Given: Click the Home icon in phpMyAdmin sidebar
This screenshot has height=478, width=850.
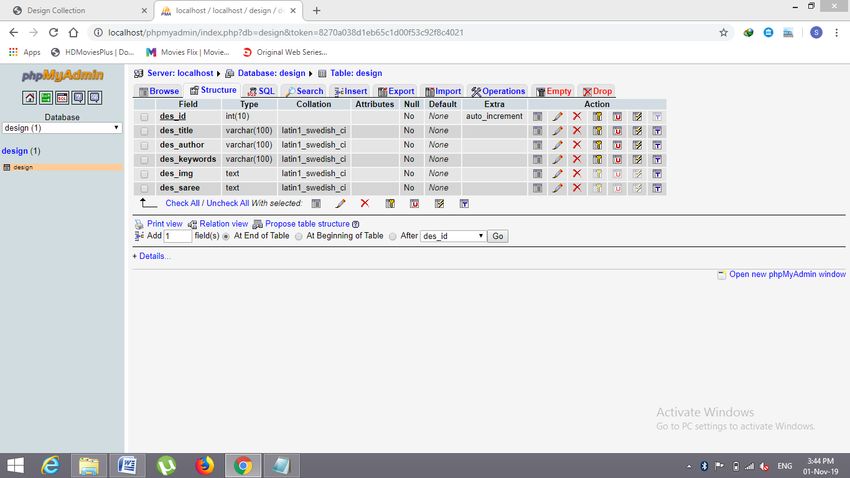Looking at the screenshot, I should coord(29,97).
